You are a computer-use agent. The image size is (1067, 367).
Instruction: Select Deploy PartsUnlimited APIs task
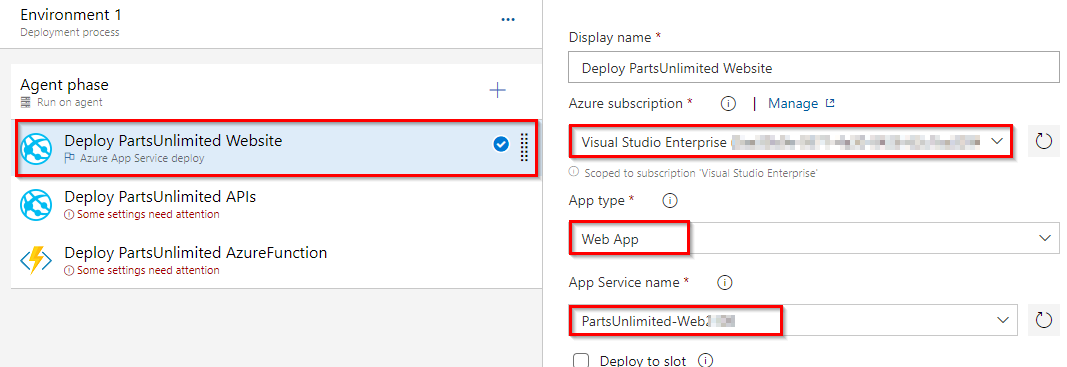[276, 204]
